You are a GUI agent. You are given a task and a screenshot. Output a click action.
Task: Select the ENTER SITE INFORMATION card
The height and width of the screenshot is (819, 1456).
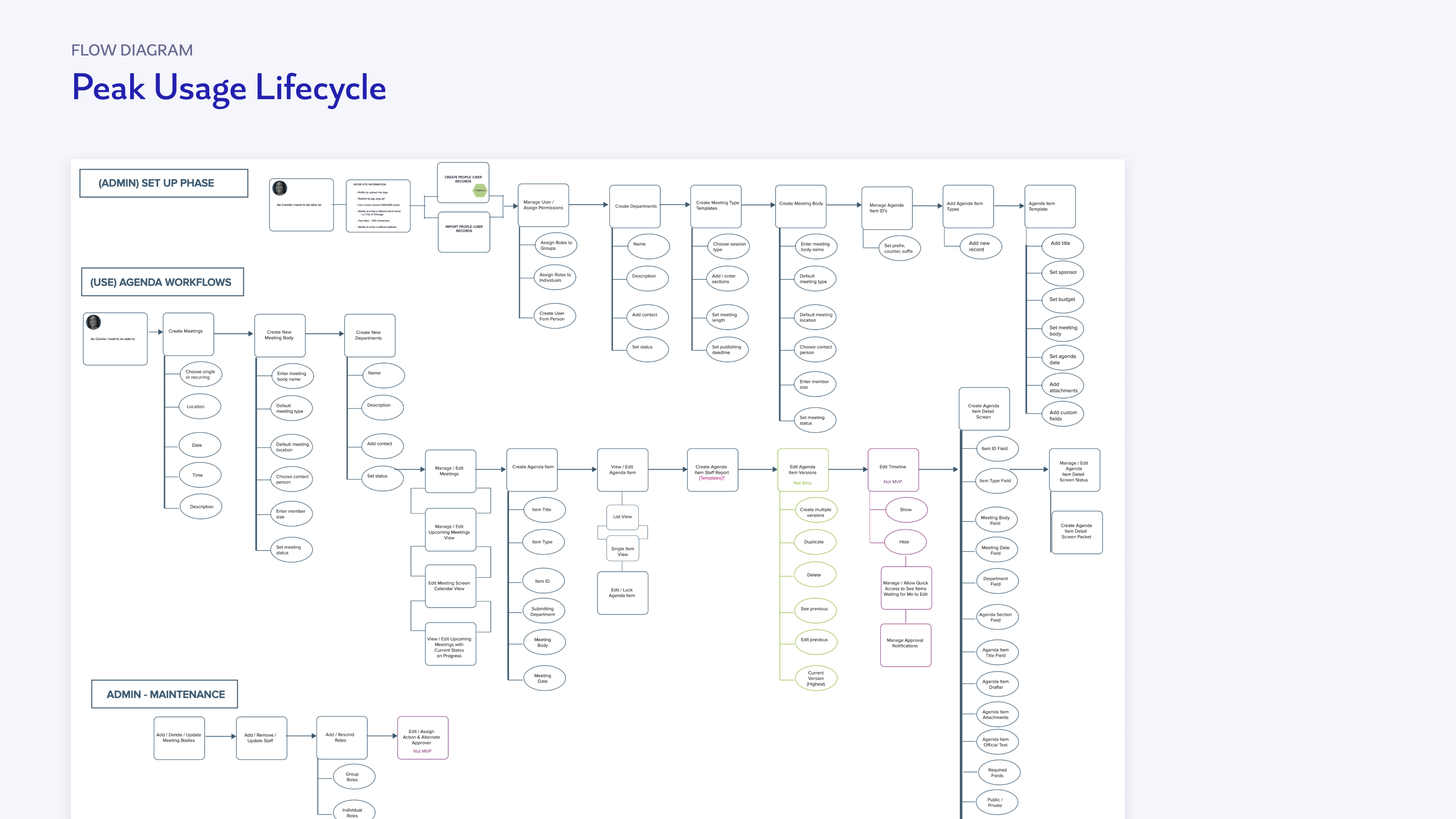click(378, 206)
